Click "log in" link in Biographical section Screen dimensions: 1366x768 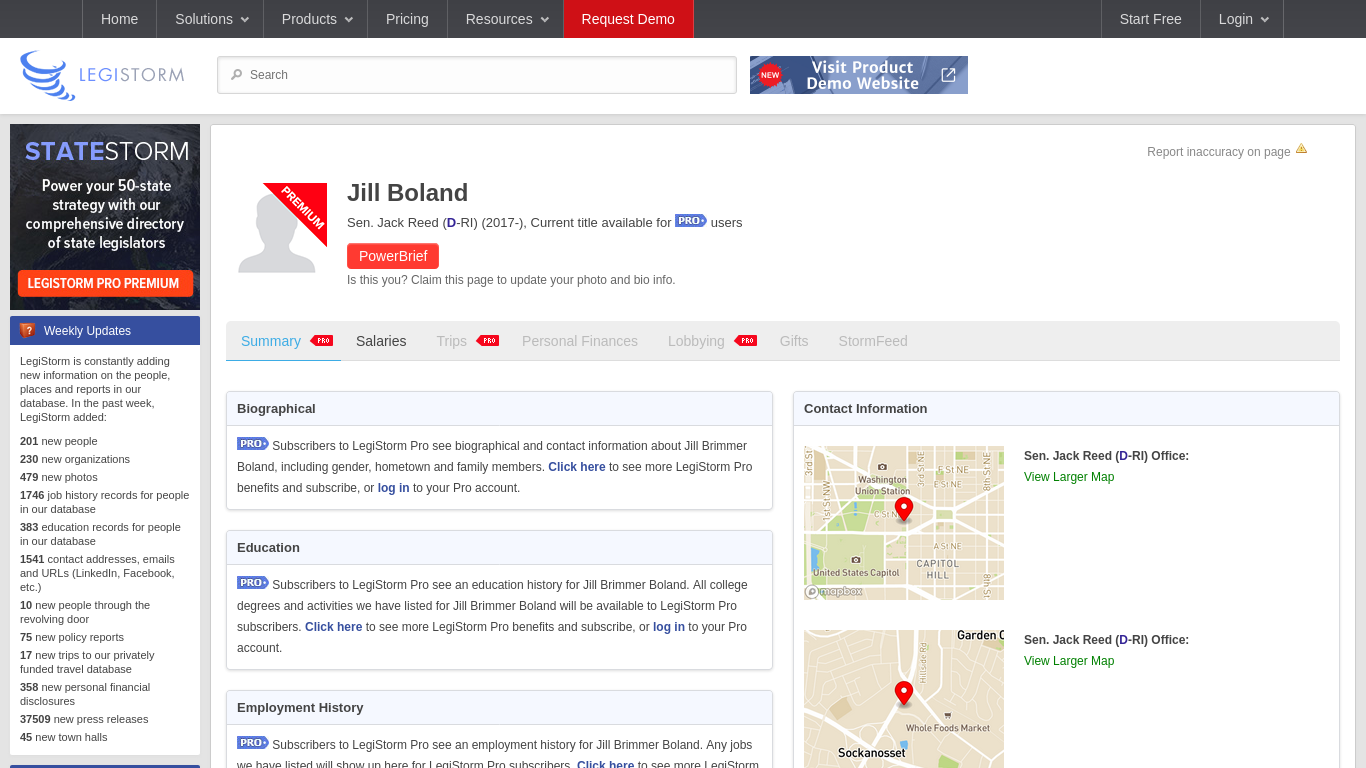pos(394,488)
